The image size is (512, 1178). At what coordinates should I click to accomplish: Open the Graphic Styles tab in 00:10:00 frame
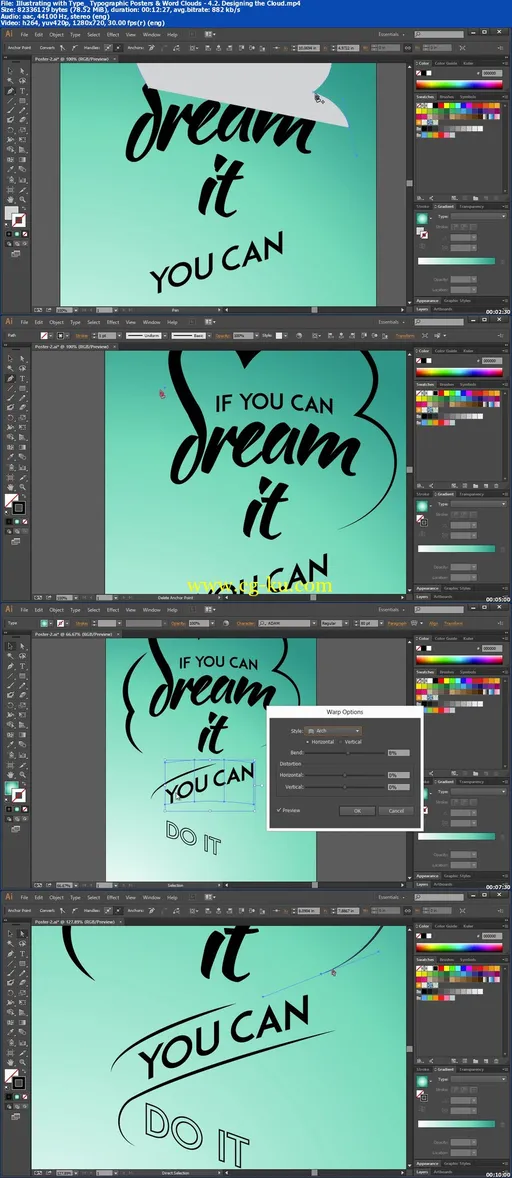[456, 1164]
